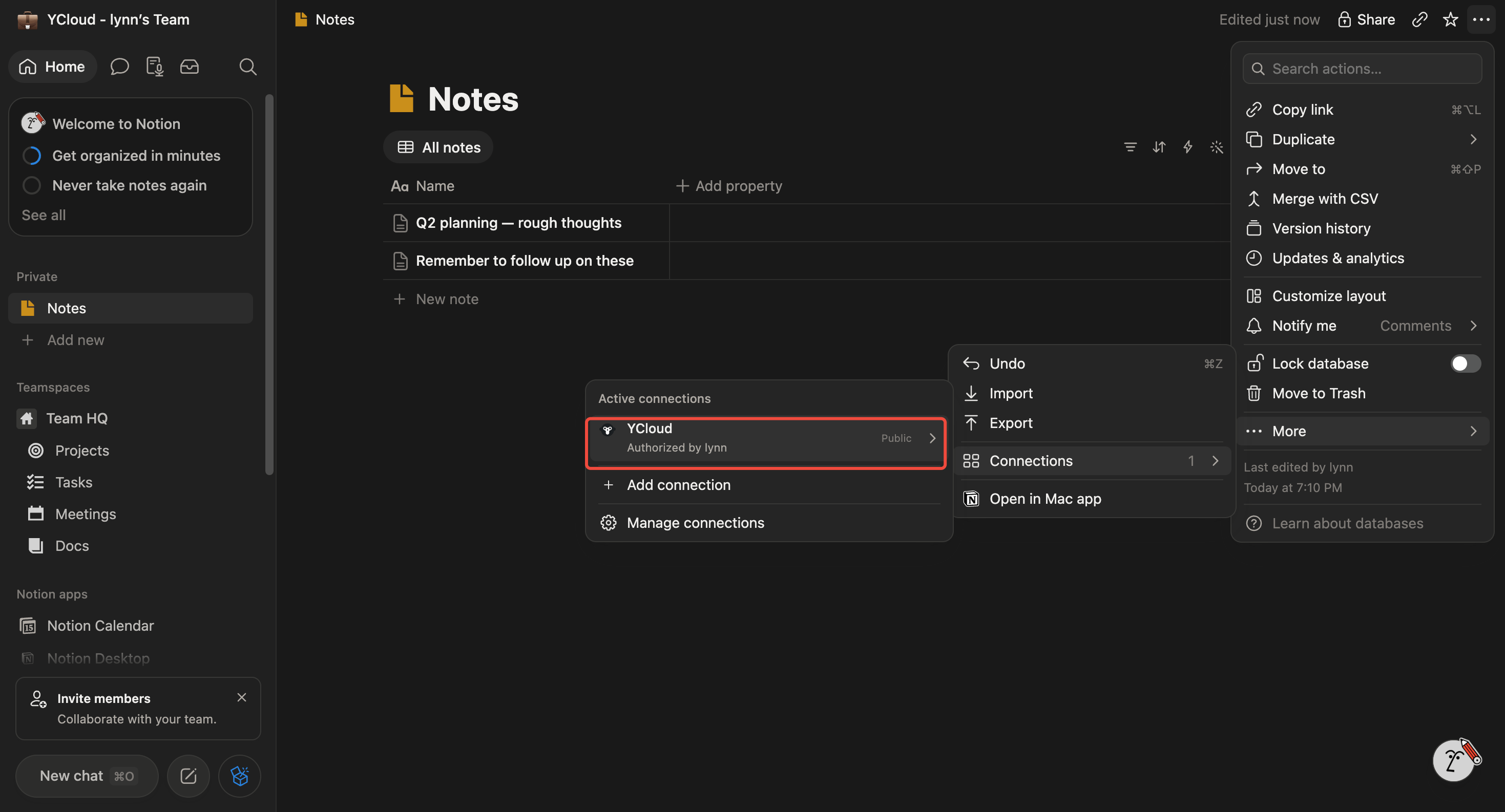
Task: Select Version history in the actions menu
Action: pyautogui.click(x=1362, y=228)
